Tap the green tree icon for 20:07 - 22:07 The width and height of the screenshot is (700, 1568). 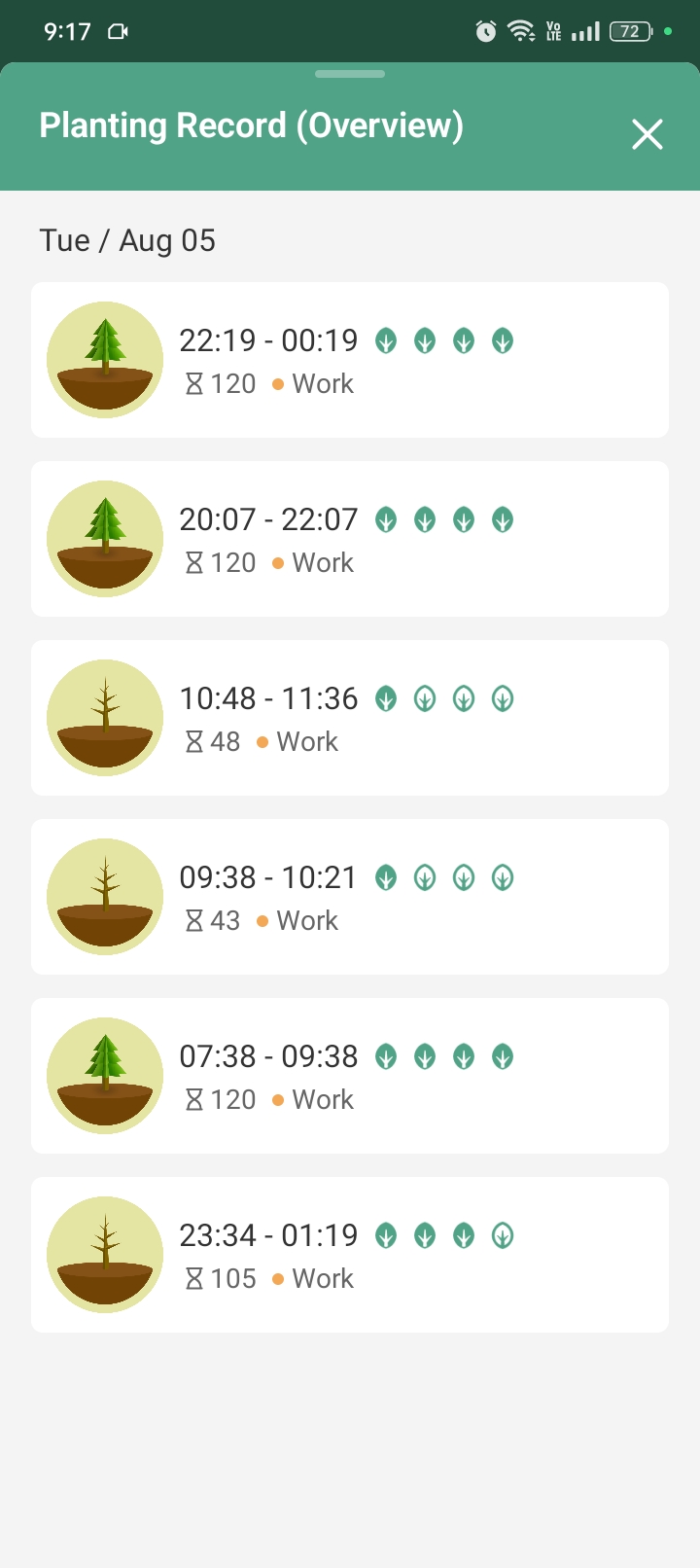[105, 539]
